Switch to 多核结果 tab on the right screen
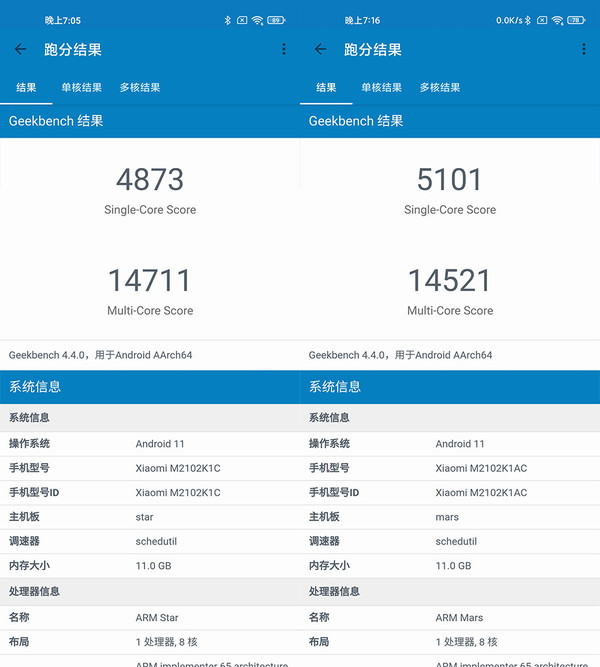Screen dimensions: 600x667 coord(440,88)
